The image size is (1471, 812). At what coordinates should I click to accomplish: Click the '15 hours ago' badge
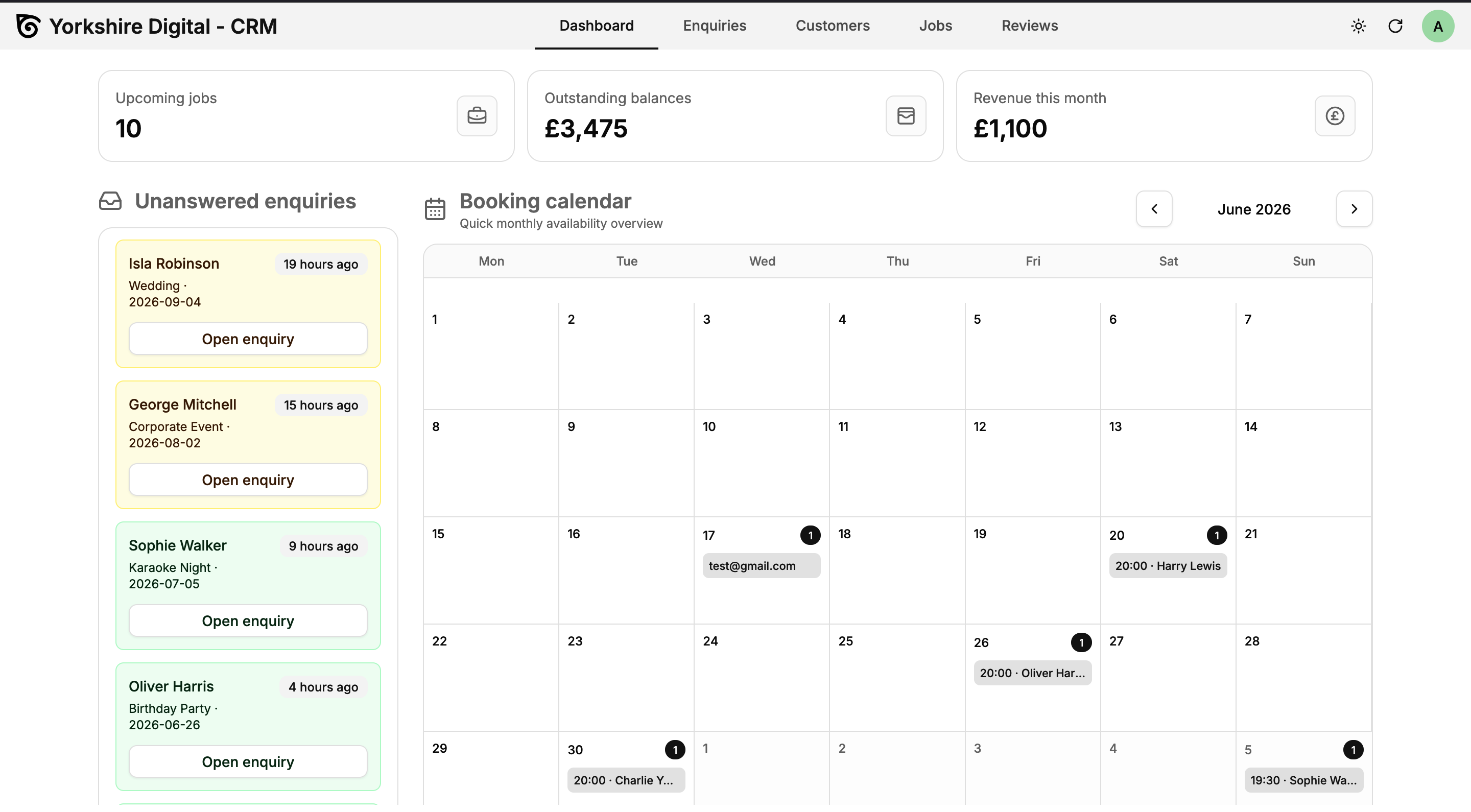point(321,405)
